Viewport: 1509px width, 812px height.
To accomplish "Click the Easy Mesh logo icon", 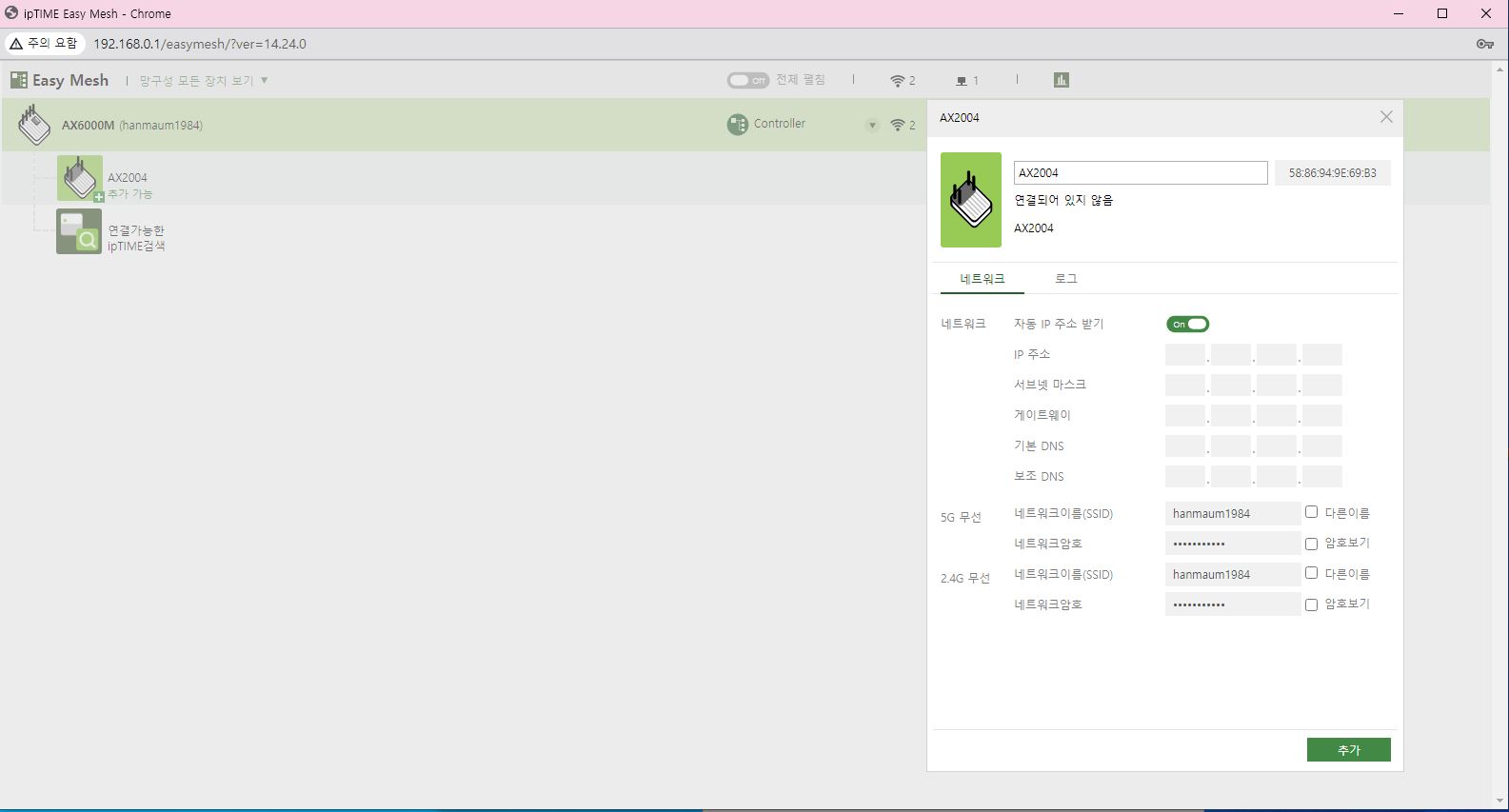I will click(x=19, y=80).
